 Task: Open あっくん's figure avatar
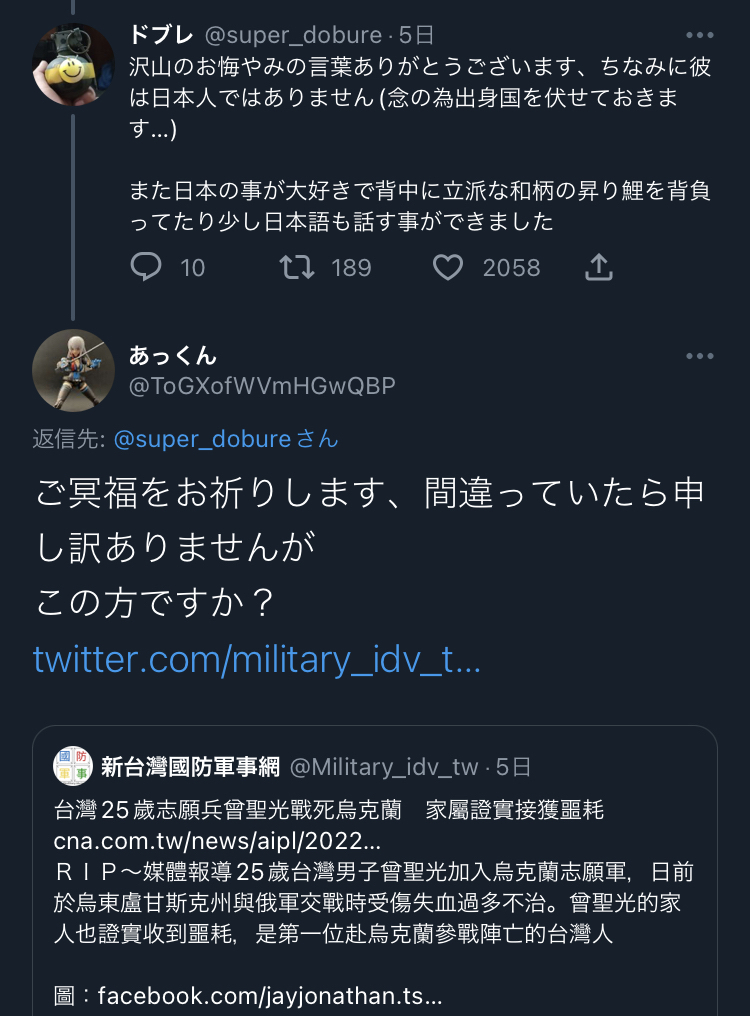pos(73,370)
